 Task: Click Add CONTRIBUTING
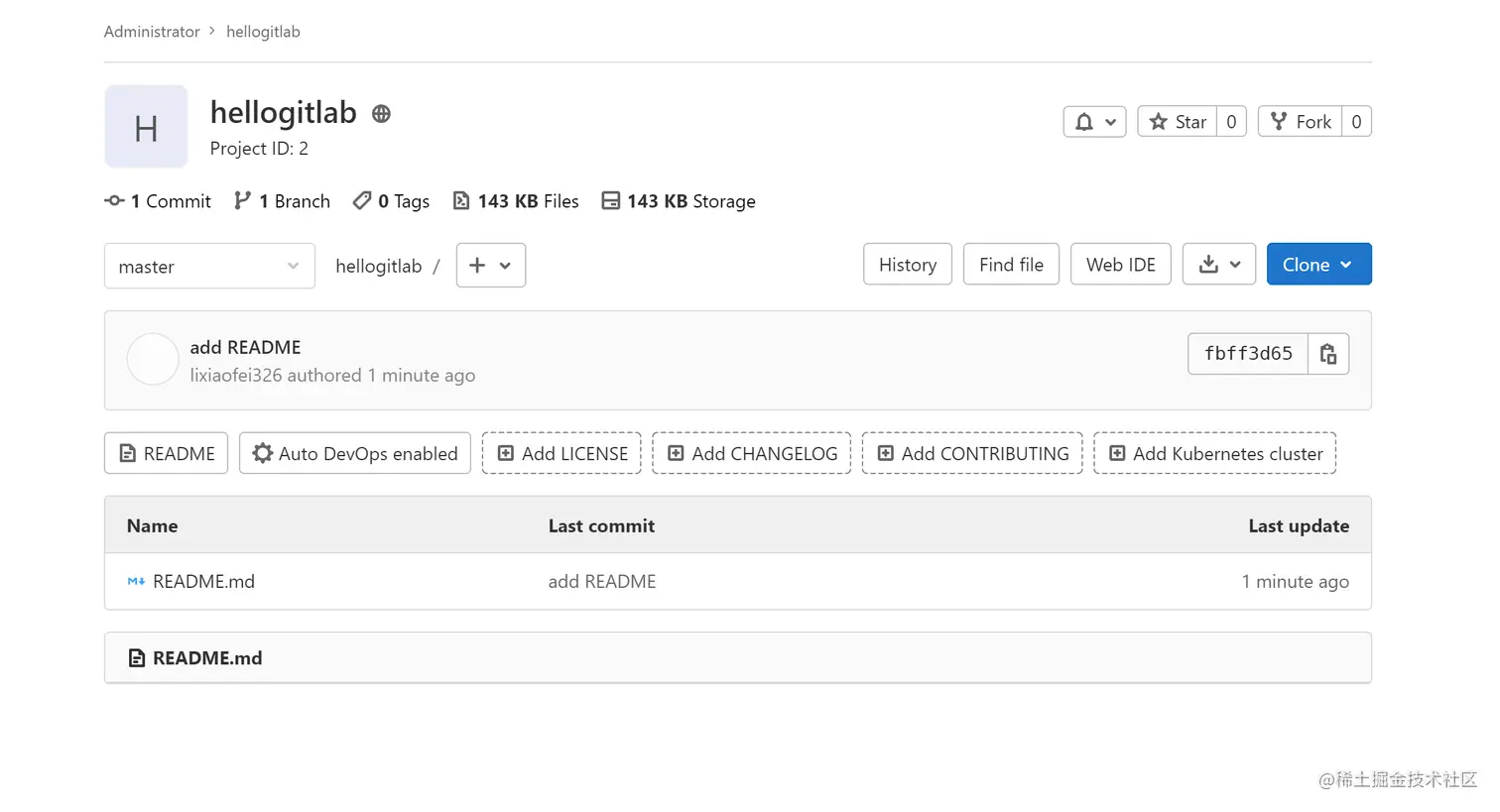(x=972, y=453)
